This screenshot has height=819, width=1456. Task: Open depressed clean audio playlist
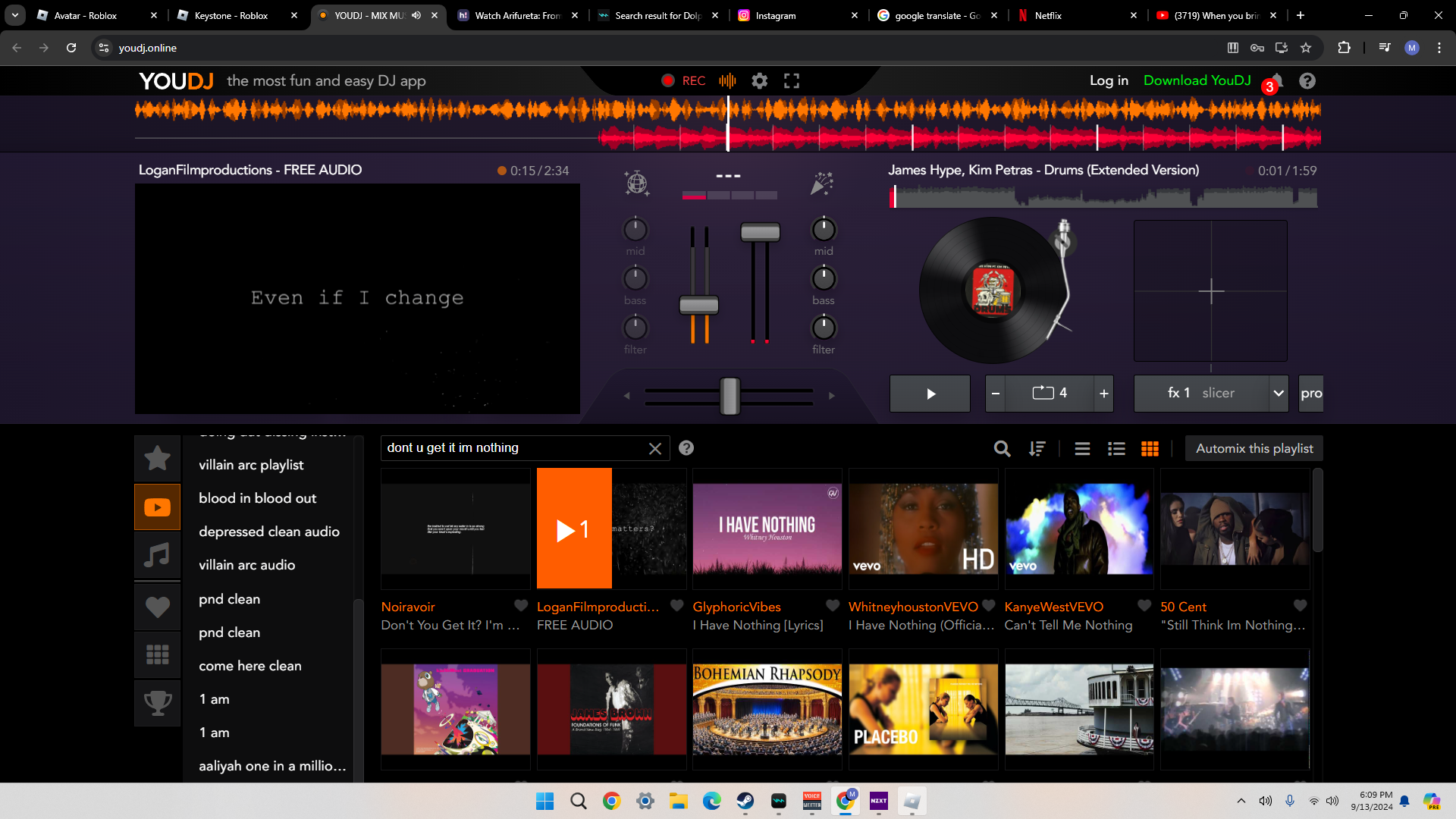click(x=269, y=532)
